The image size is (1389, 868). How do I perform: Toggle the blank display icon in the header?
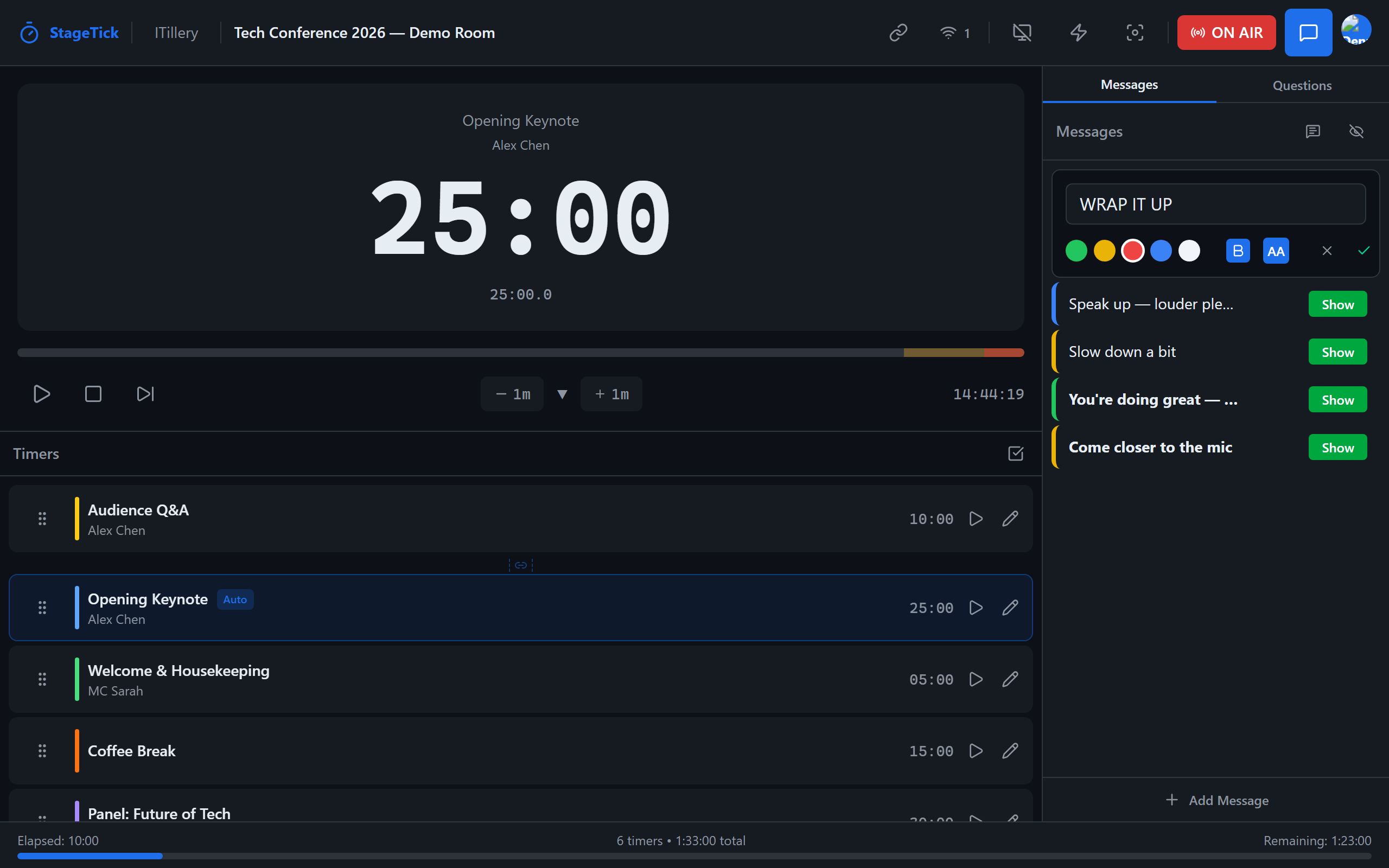(1022, 33)
